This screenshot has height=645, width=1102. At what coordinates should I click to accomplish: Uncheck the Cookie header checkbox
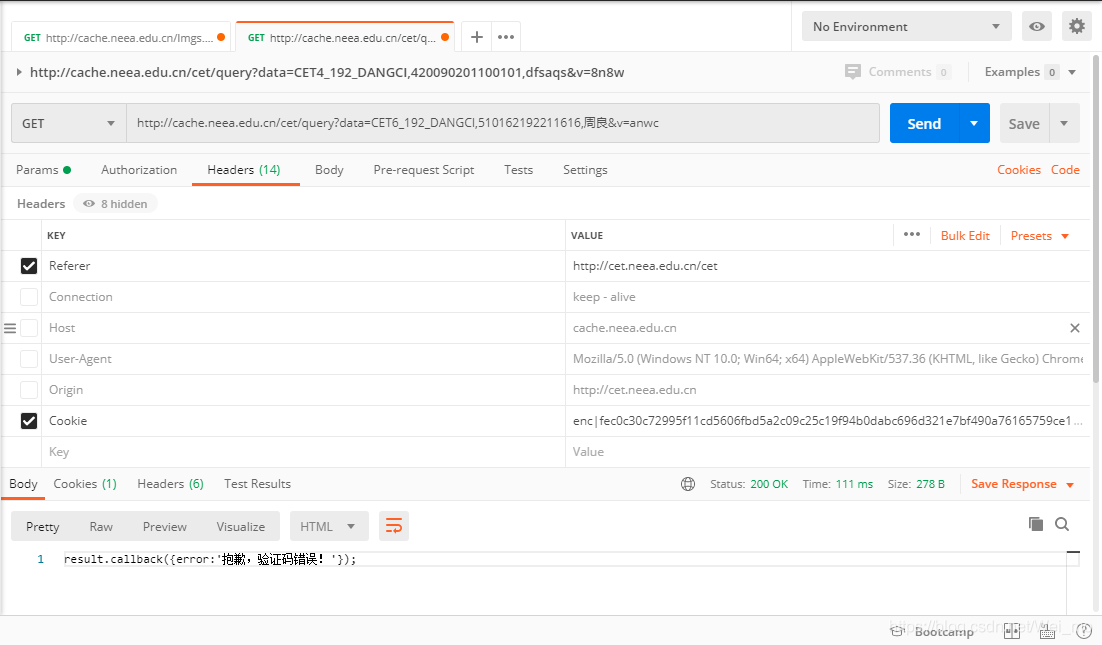pyautogui.click(x=29, y=421)
